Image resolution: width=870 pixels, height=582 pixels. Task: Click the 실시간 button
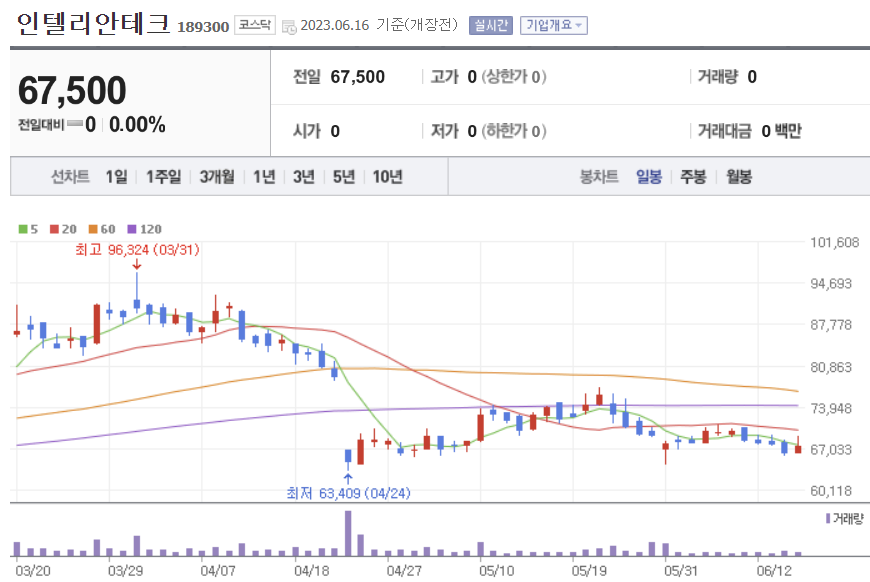pyautogui.click(x=490, y=26)
